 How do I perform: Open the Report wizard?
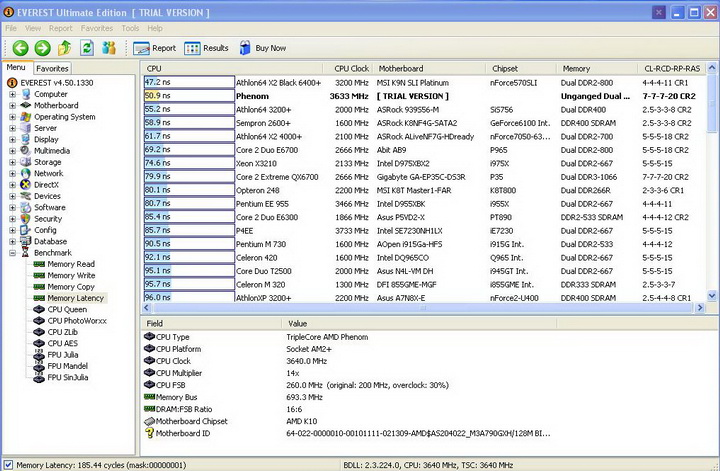(x=154, y=48)
